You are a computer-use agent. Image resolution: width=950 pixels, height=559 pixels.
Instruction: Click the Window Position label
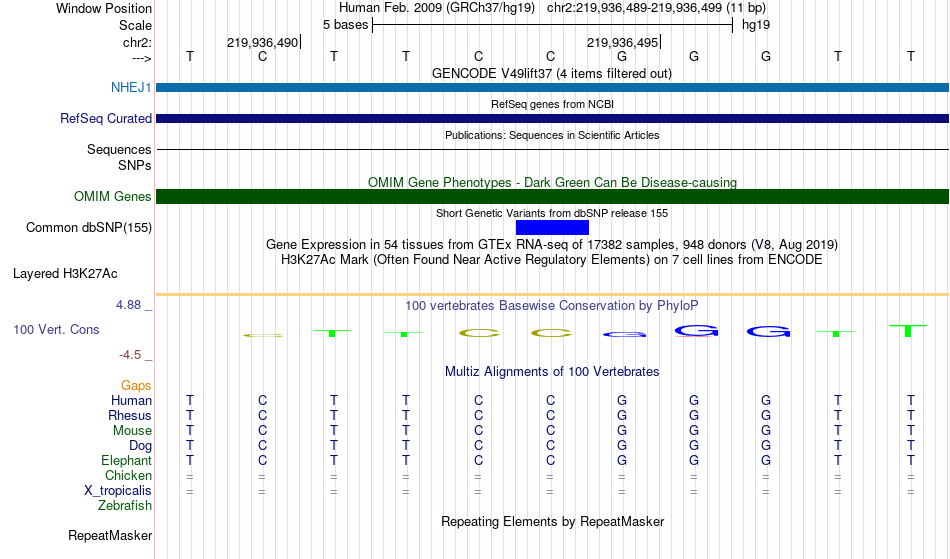[104, 8]
